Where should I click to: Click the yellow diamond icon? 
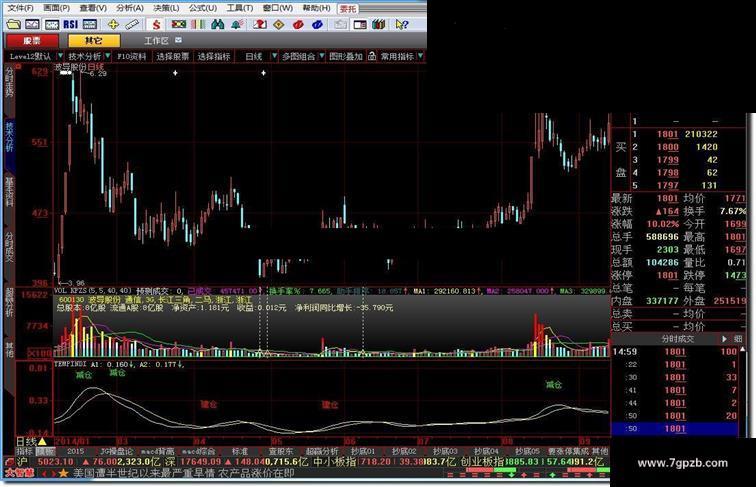click(279, 24)
